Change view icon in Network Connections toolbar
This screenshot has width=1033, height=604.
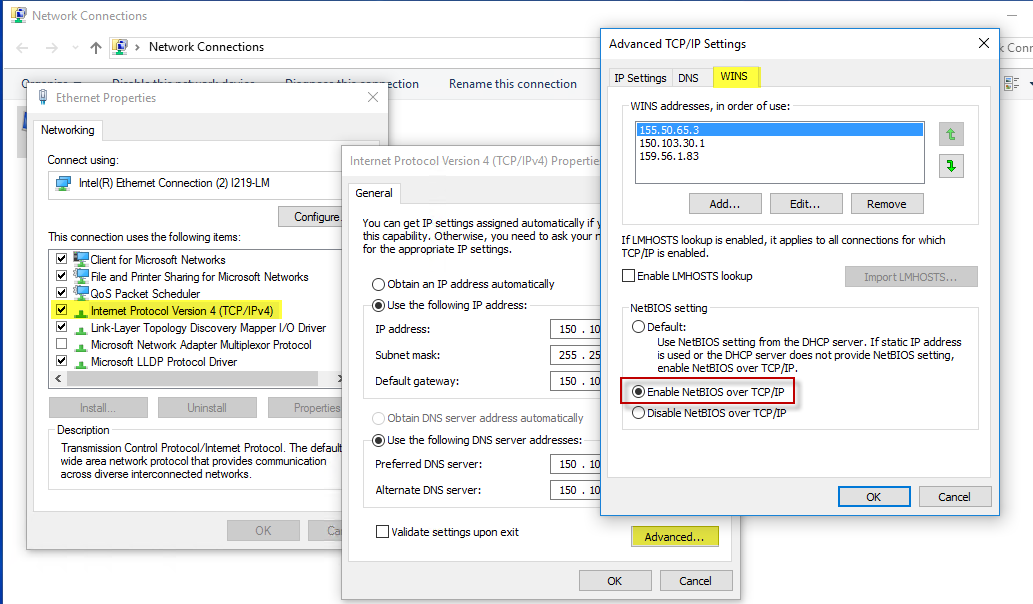point(1011,84)
